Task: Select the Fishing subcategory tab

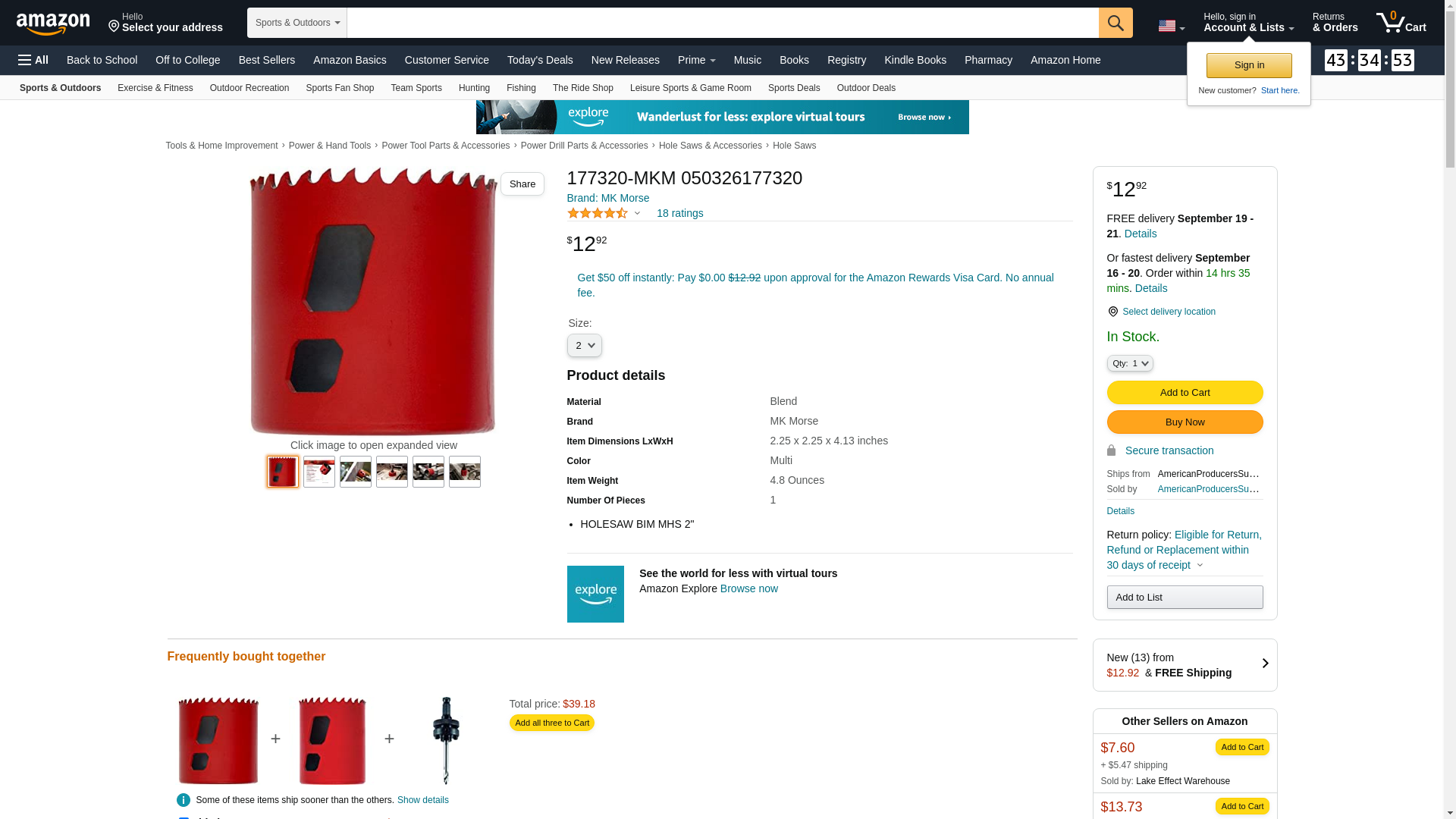Action: tap(521, 88)
